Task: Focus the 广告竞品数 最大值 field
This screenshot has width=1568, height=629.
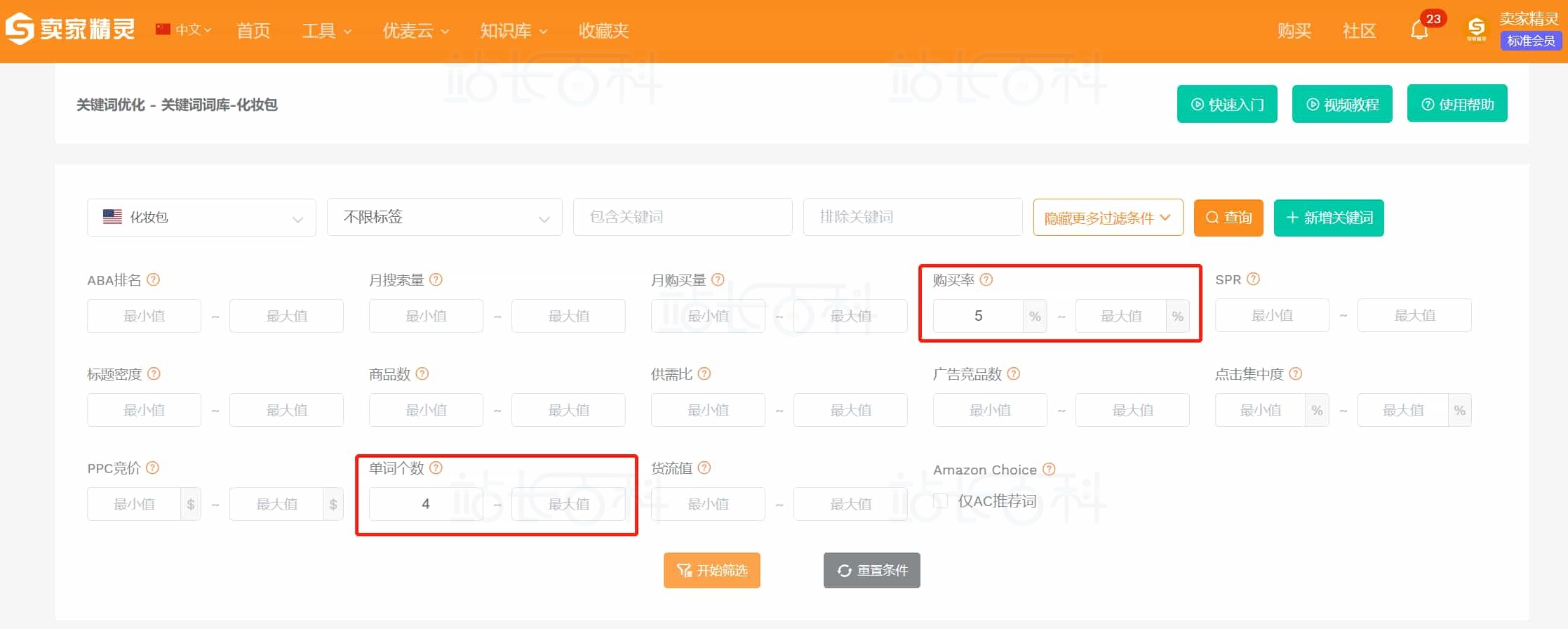Action: [1132, 410]
